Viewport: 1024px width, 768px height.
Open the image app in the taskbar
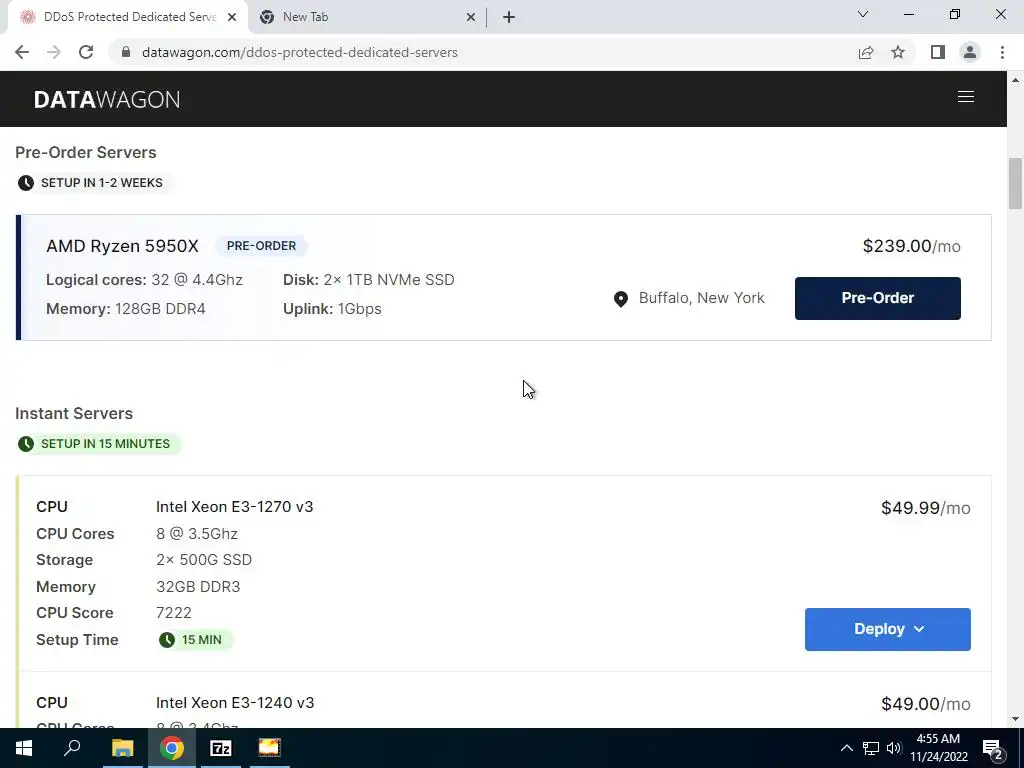click(x=269, y=748)
